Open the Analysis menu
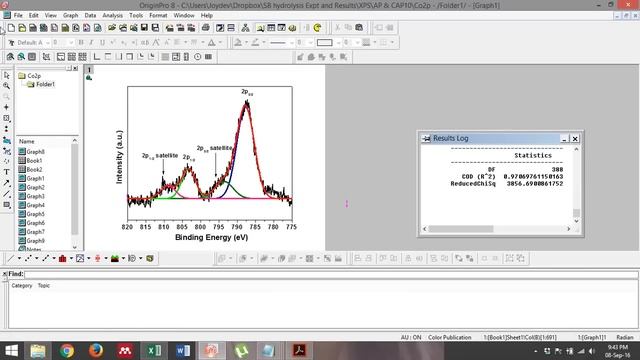640x360 pixels. click(112, 15)
